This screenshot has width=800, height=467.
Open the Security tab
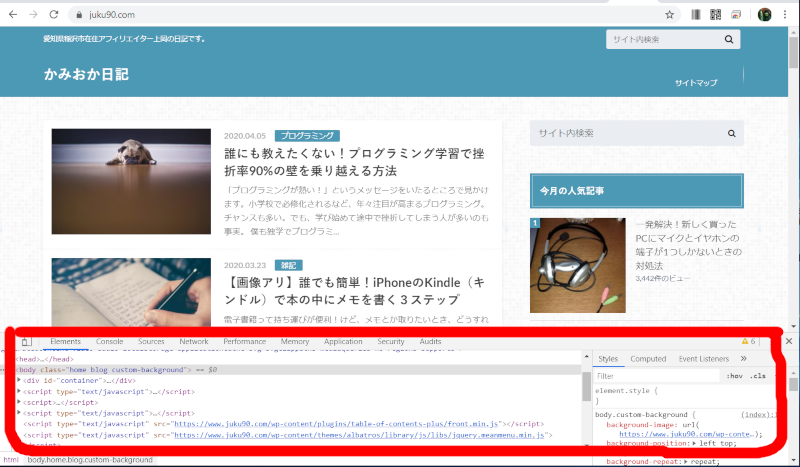pyautogui.click(x=391, y=341)
